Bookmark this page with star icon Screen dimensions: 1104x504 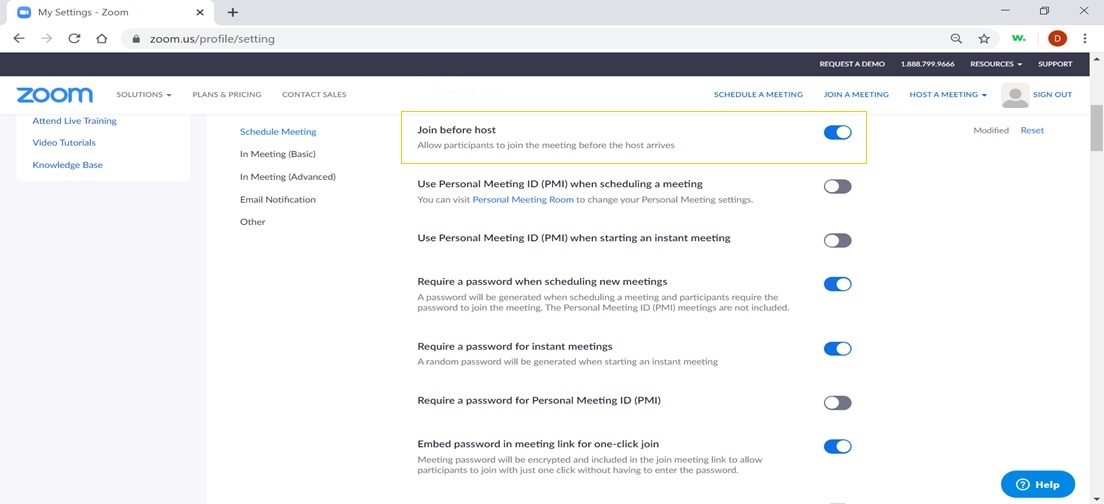click(x=984, y=39)
